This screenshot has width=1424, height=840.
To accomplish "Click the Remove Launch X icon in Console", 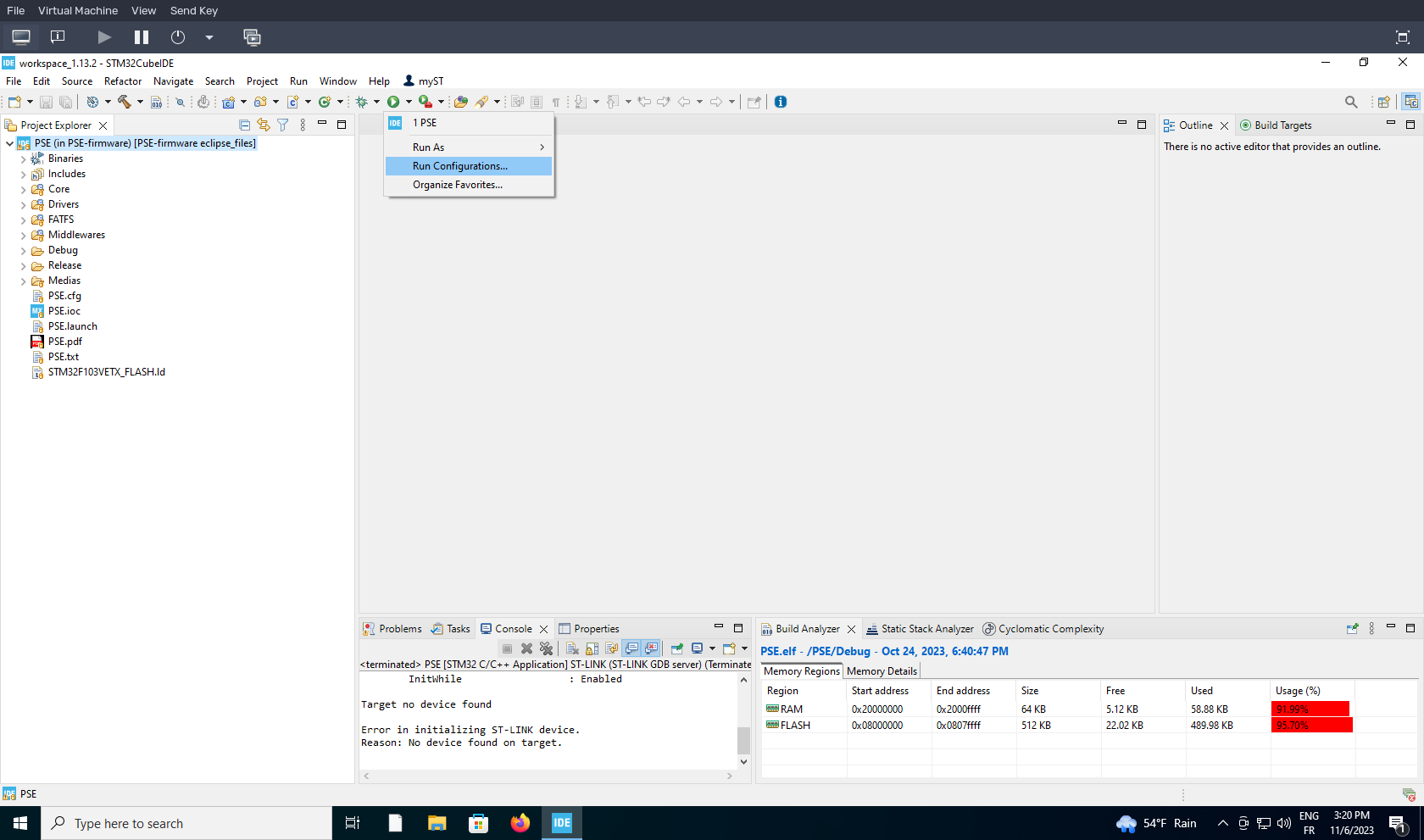I will 526,648.
